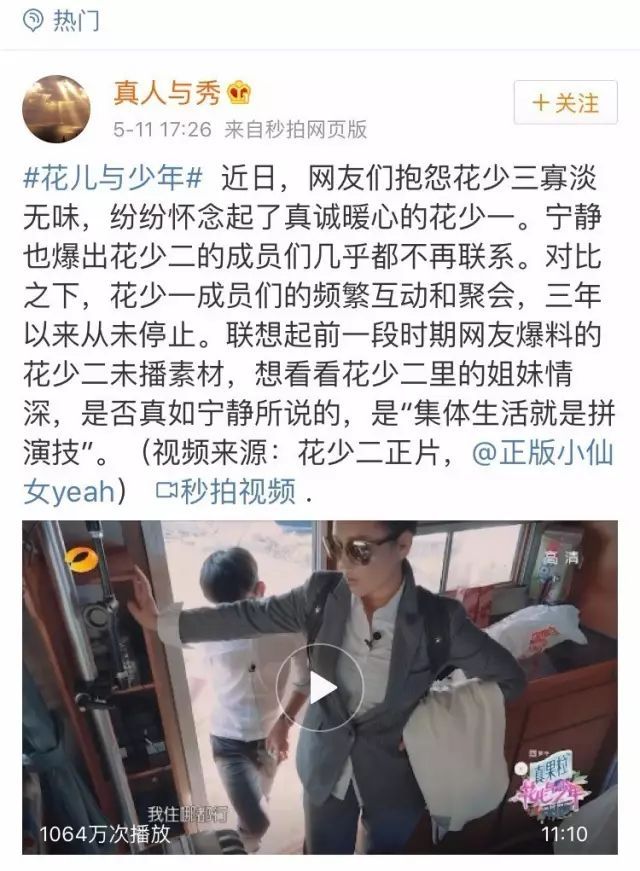This screenshot has width=640, height=871.
Task: Tap the 热门 hot topics icon
Action: pos(33,21)
